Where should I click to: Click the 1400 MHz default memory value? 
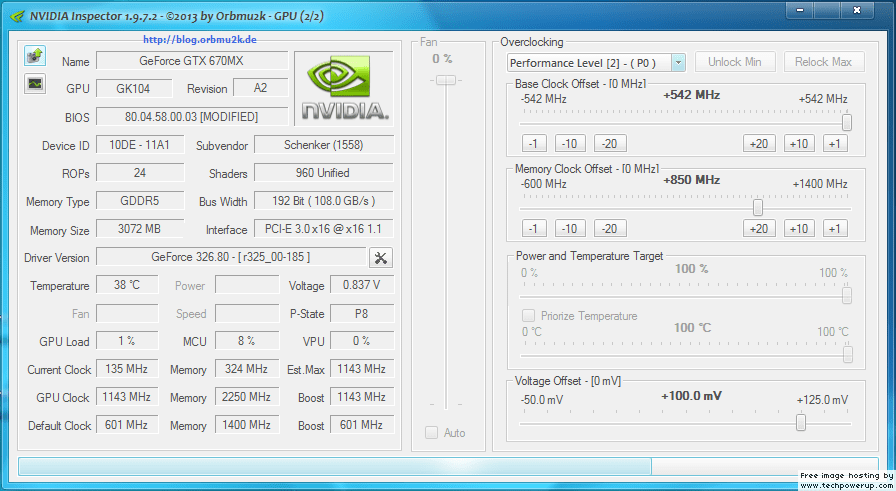coord(247,425)
